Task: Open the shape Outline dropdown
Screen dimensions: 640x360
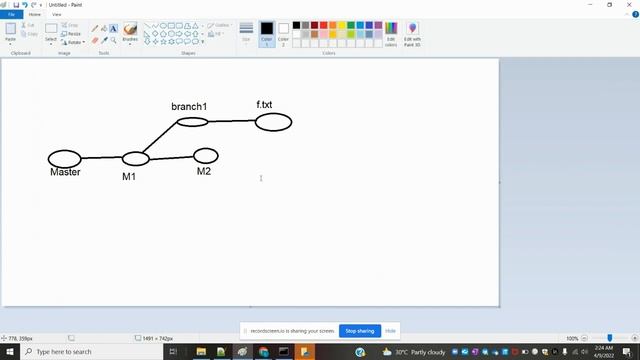Action: 220,25
